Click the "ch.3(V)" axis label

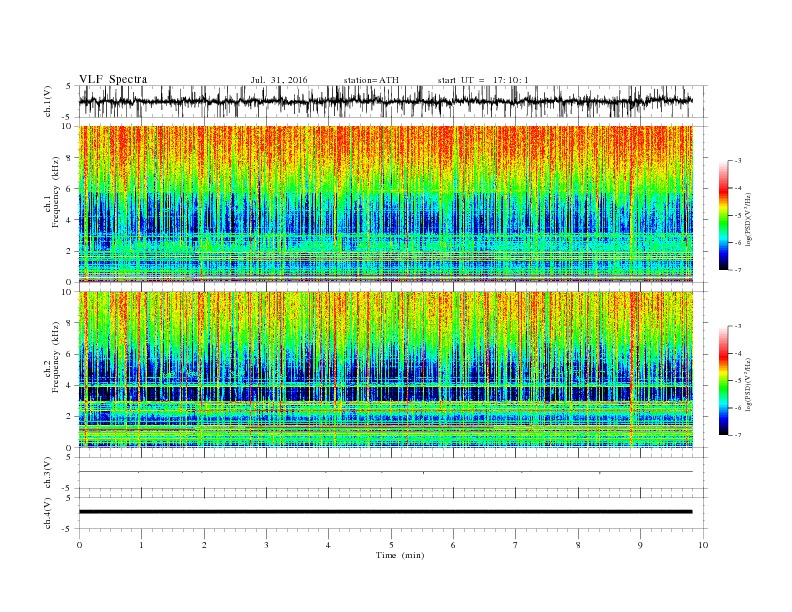pyautogui.click(x=48, y=473)
